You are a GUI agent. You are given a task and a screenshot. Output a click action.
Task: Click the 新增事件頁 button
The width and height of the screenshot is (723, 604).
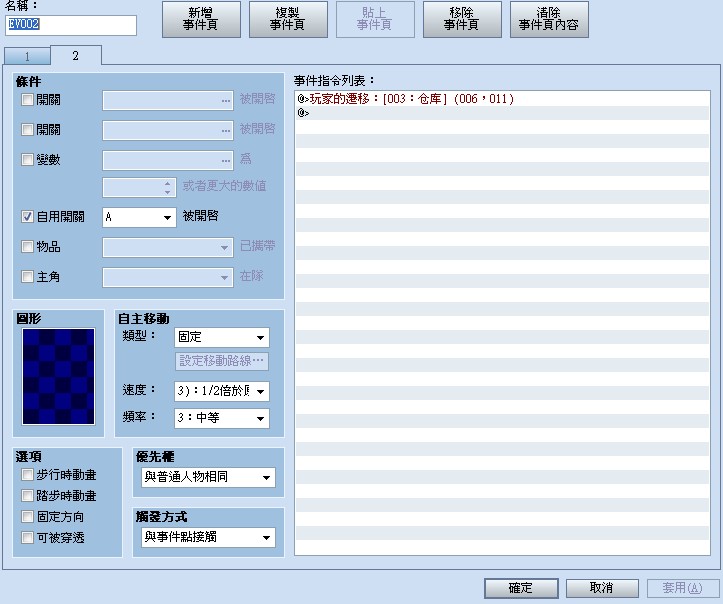point(201,19)
